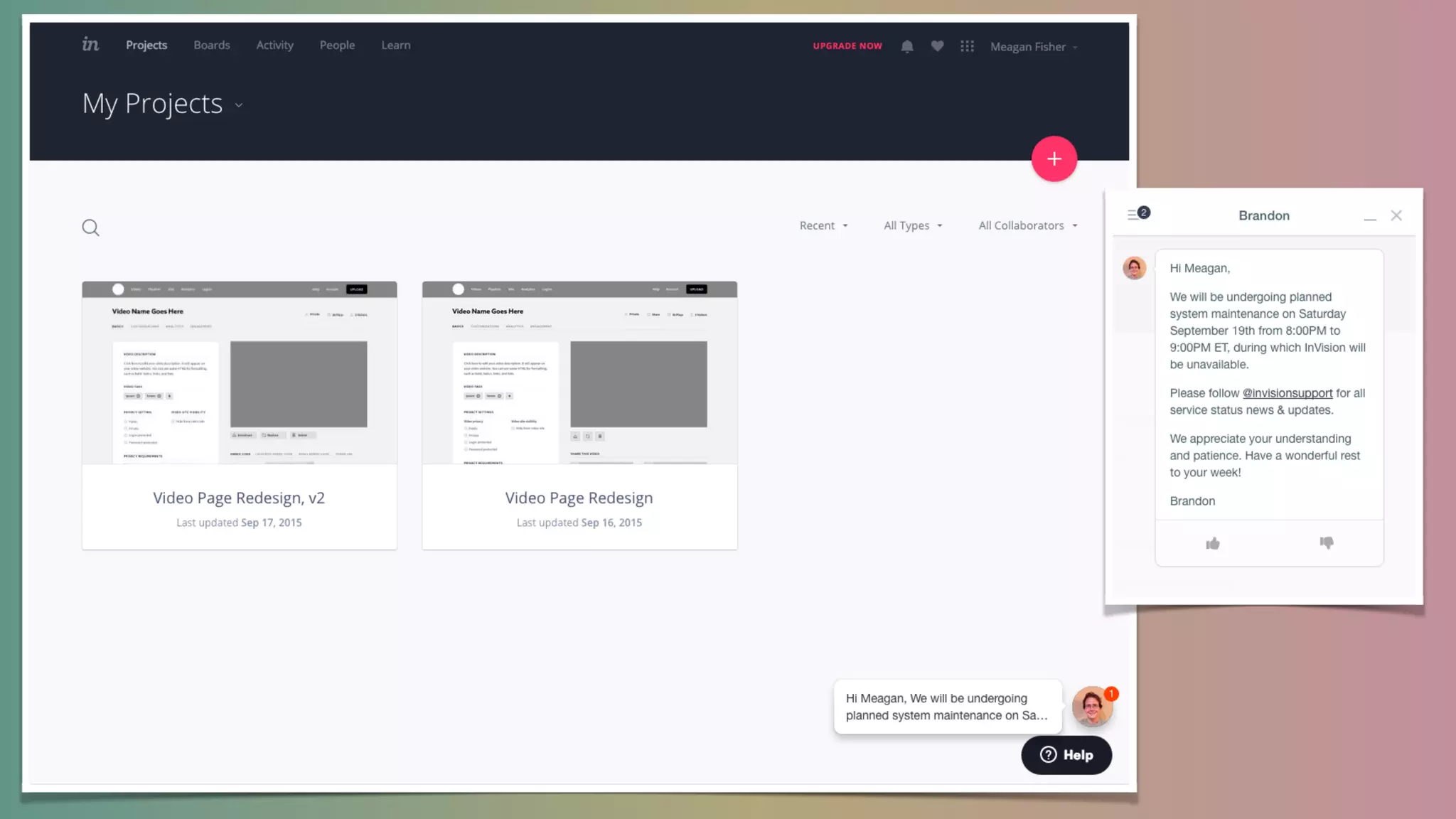Click the InVision logo icon
Image resolution: width=1456 pixels, height=819 pixels.
click(90, 45)
